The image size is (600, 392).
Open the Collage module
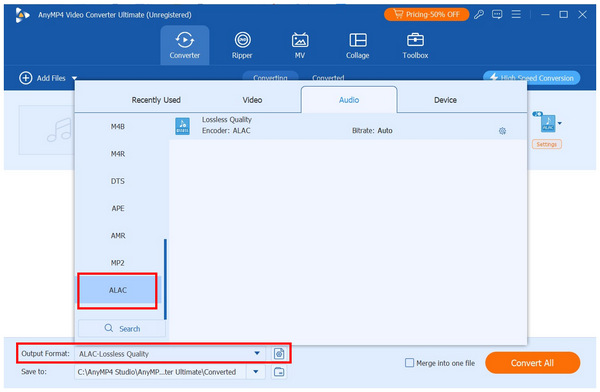(357, 45)
